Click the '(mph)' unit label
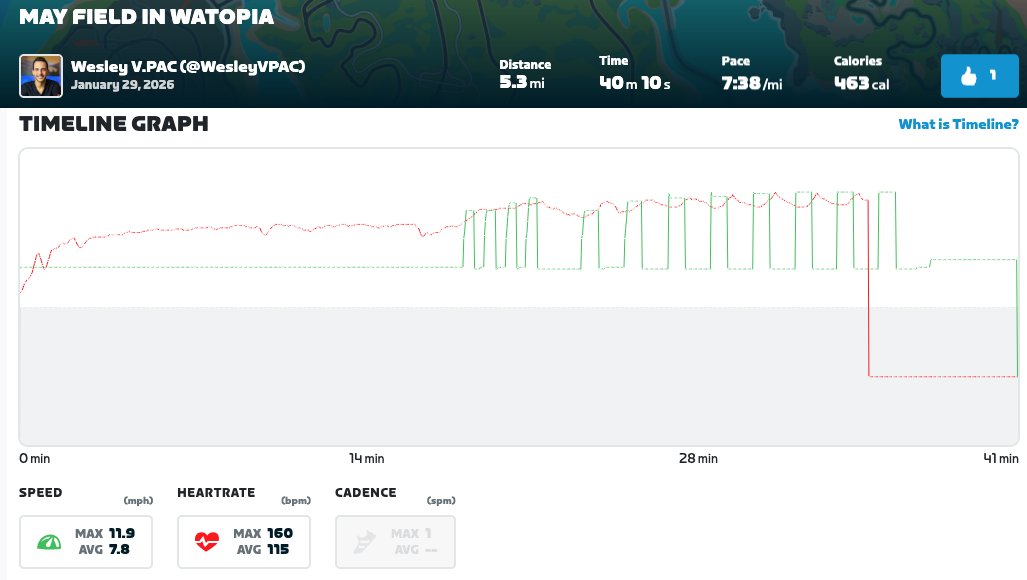This screenshot has height=580, width=1027. pos(138,501)
